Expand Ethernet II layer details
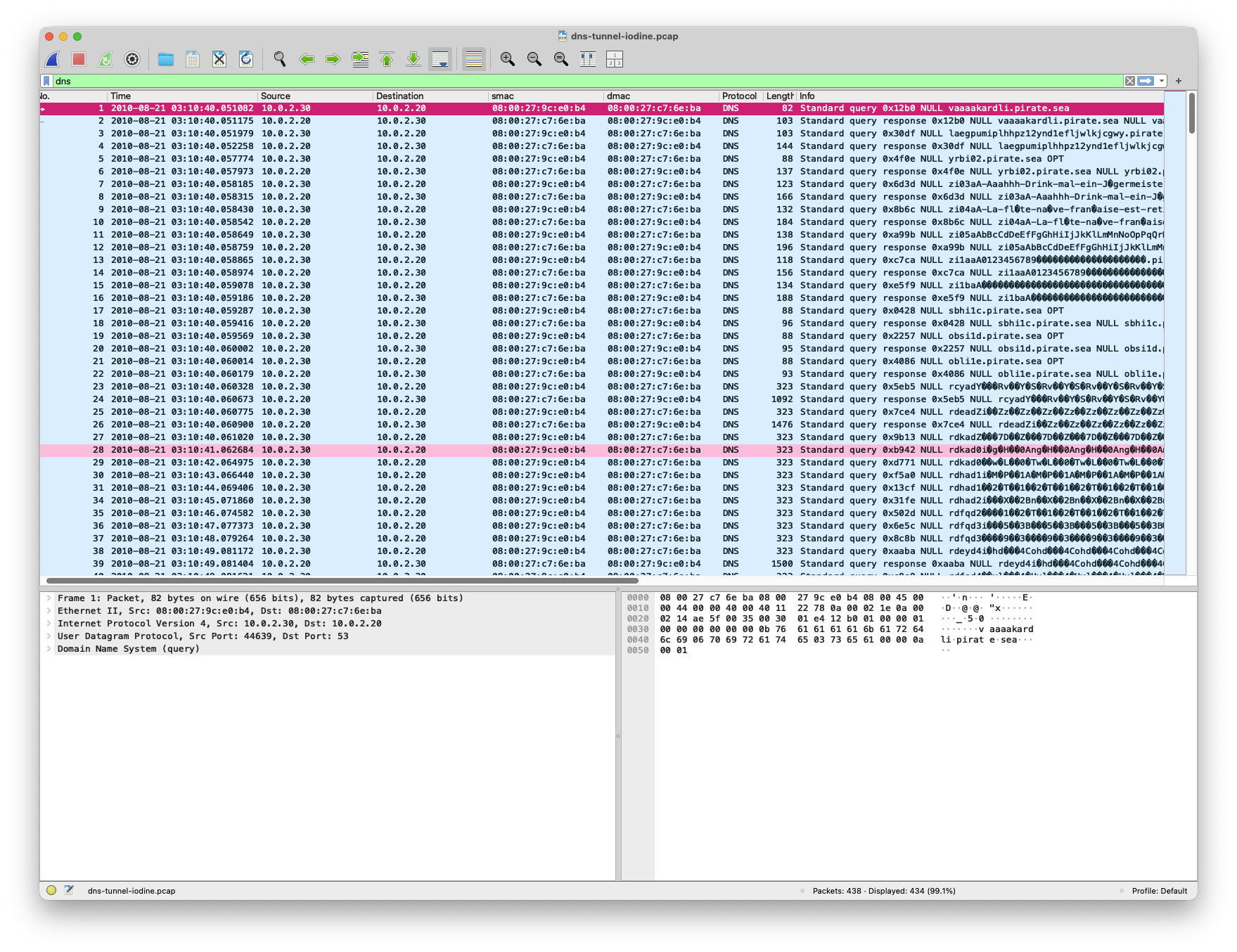The height and width of the screenshot is (952, 1237). pyautogui.click(x=49, y=611)
